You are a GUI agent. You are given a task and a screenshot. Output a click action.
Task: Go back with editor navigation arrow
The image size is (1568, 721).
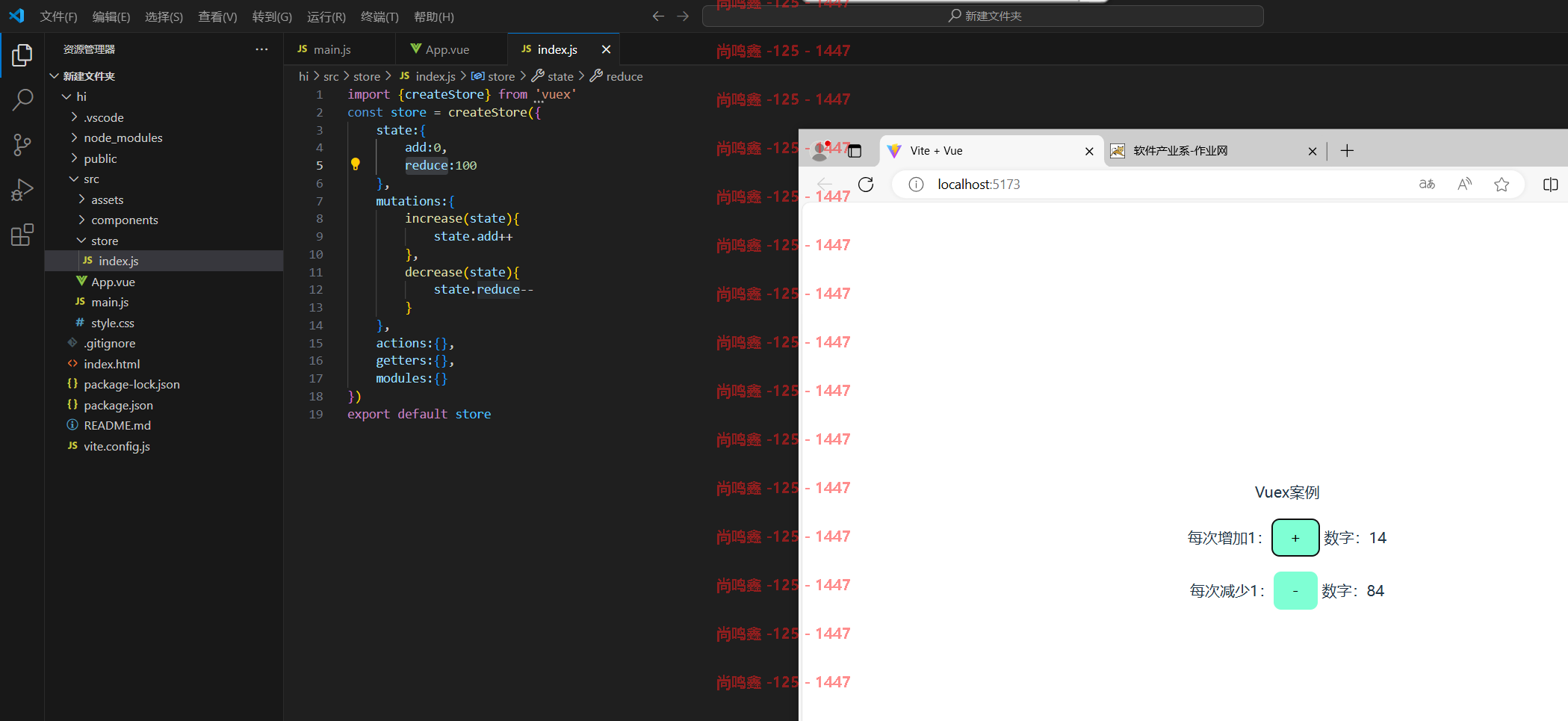[x=658, y=16]
